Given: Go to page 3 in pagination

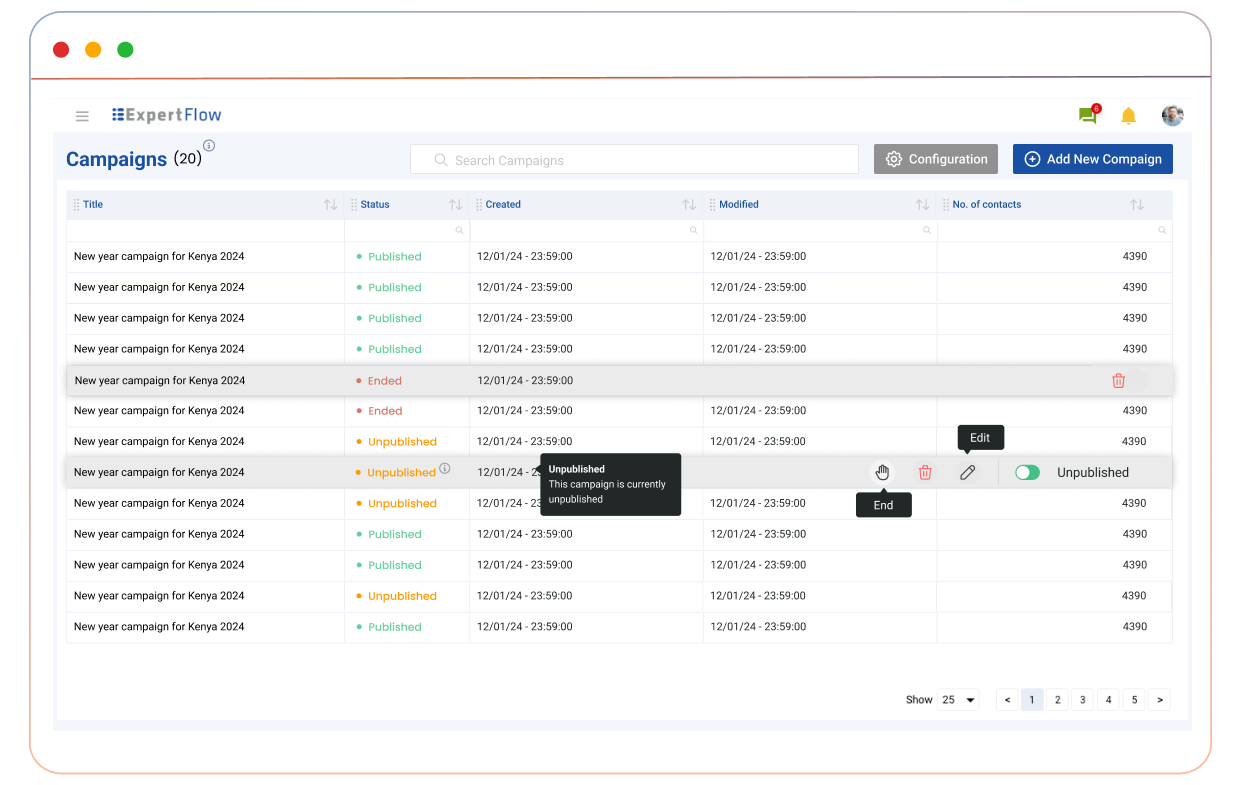Looking at the screenshot, I should tap(1083, 700).
